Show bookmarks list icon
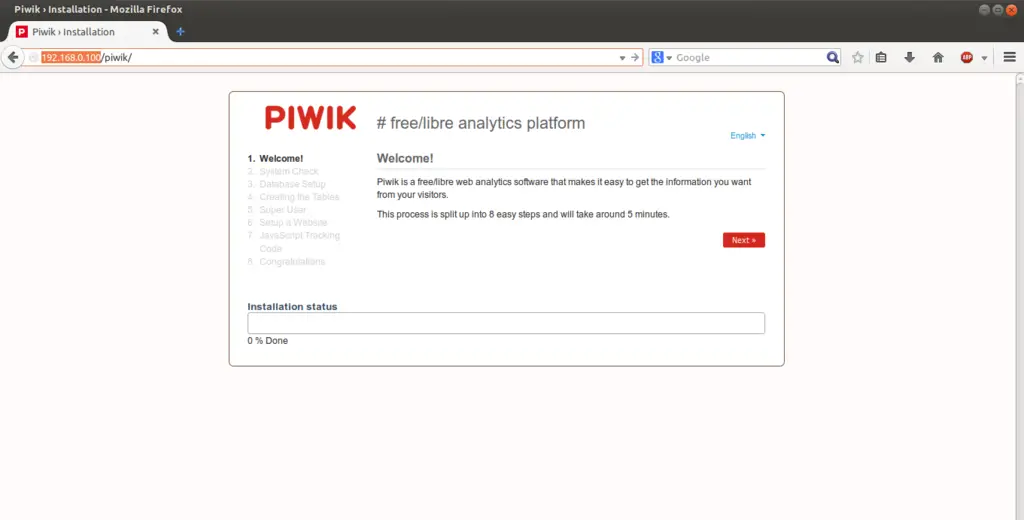Viewport: 1024px width, 520px height. [x=881, y=57]
